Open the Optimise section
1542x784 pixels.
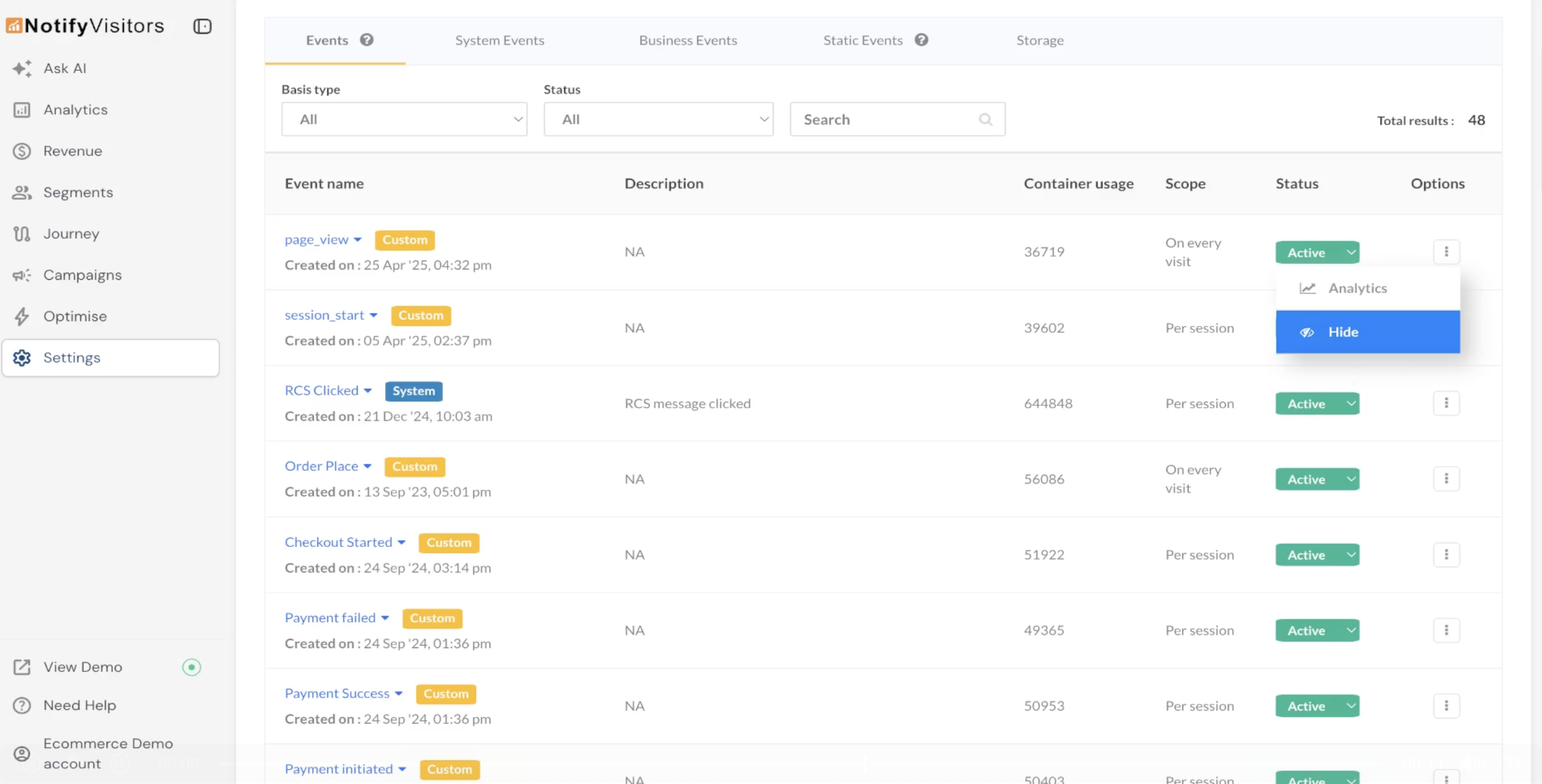click(75, 315)
